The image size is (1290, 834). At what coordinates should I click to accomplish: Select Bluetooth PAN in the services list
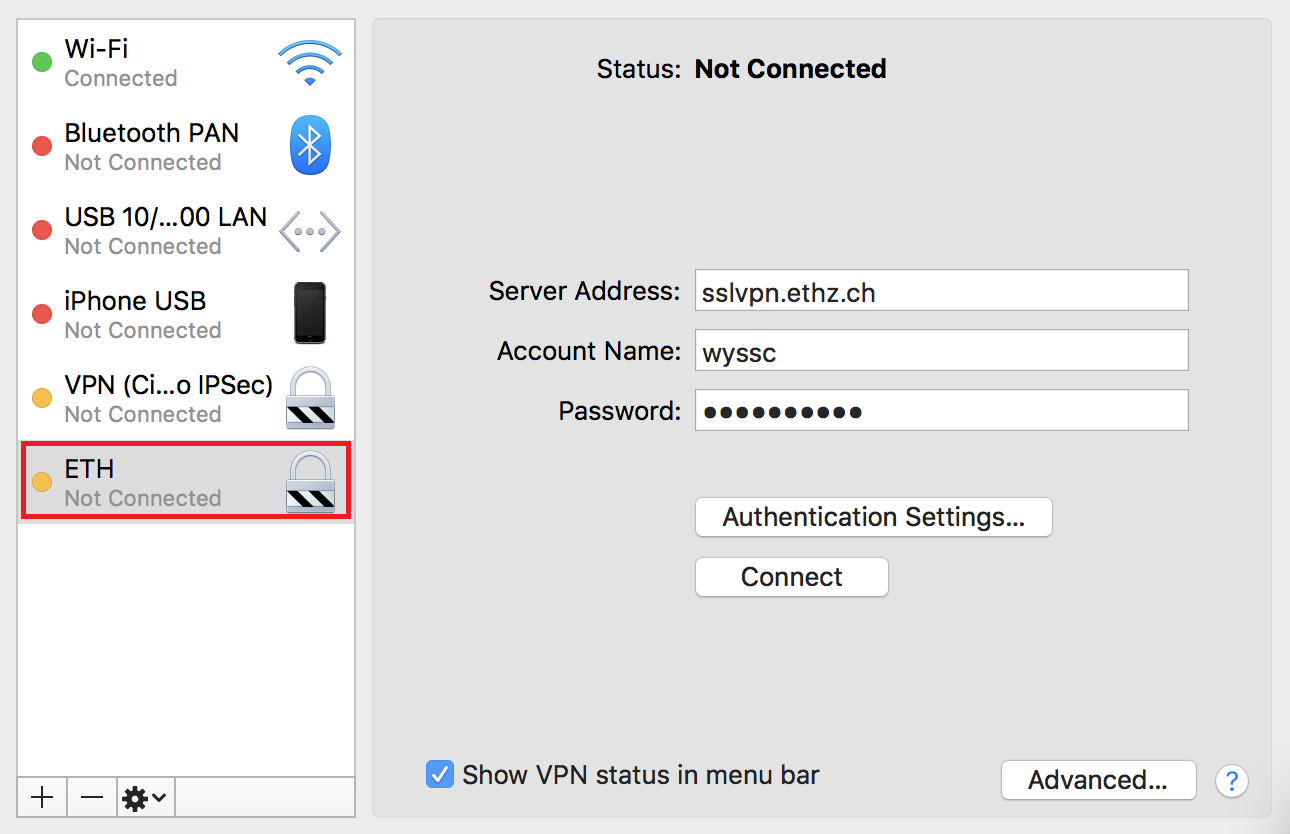186,146
